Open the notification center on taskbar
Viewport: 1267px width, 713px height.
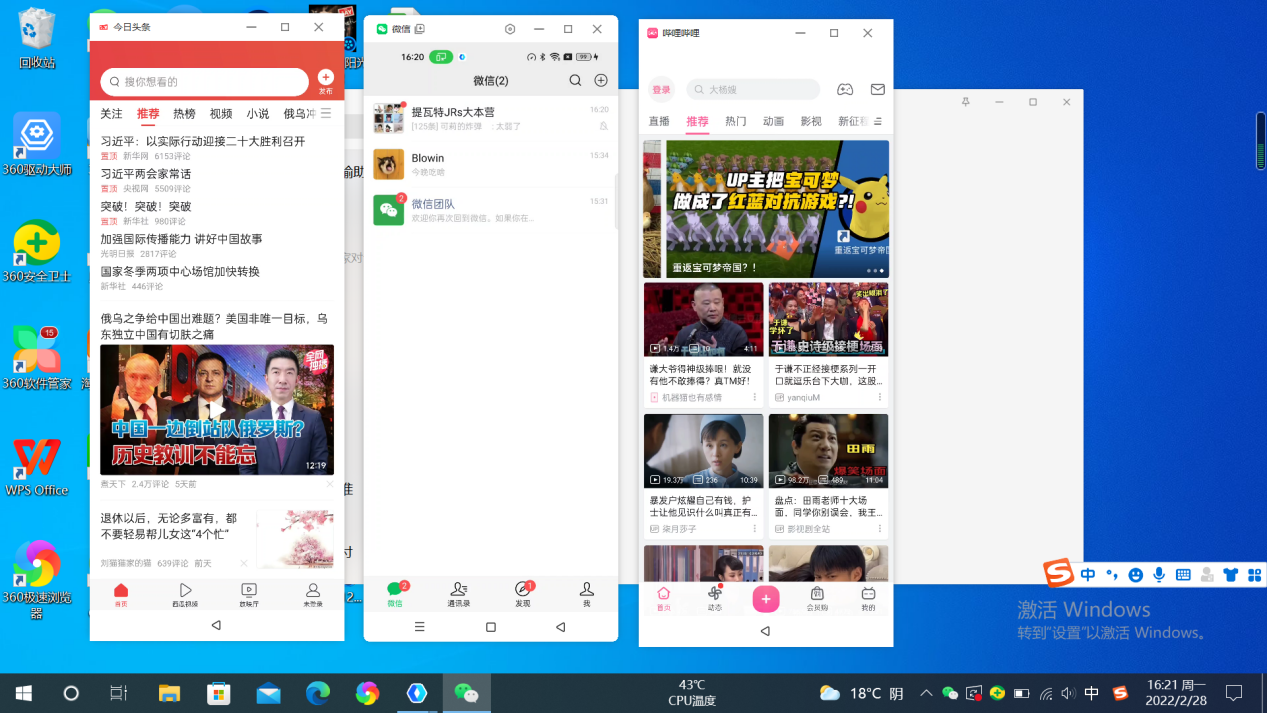tap(1234, 693)
